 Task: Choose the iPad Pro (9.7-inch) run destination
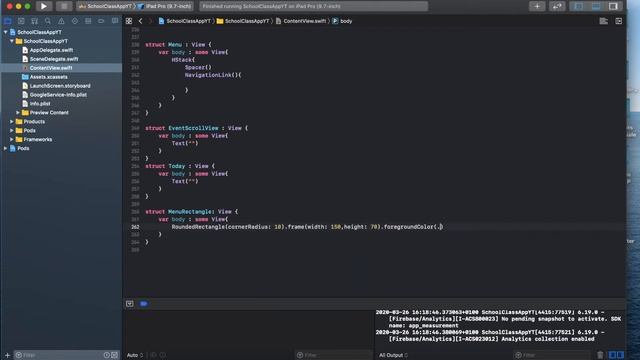click(165, 6)
